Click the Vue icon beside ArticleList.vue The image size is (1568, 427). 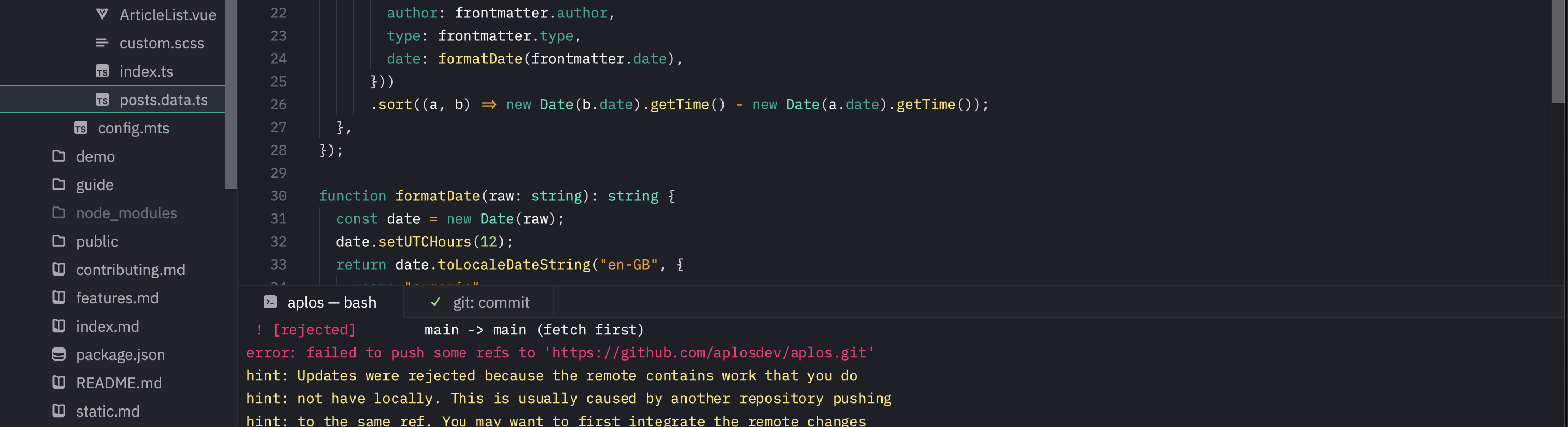pos(102,14)
